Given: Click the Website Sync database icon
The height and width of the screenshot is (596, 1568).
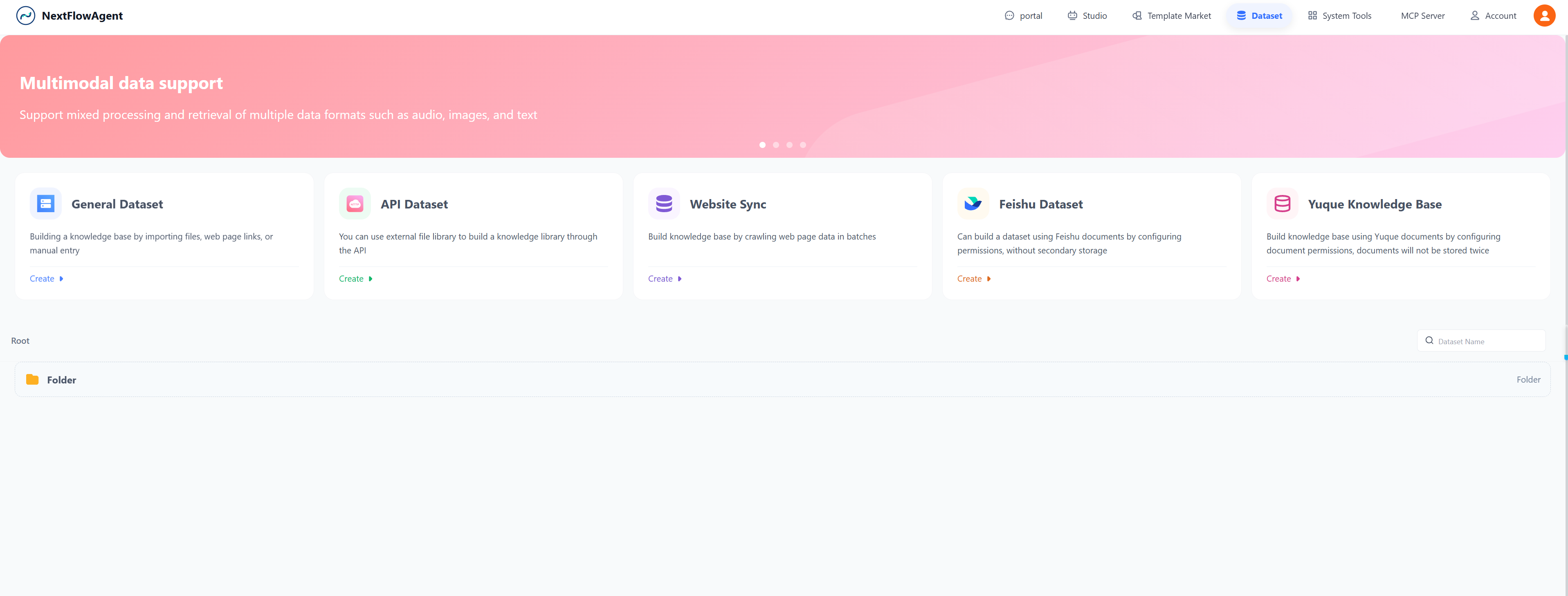Looking at the screenshot, I should click(x=663, y=204).
